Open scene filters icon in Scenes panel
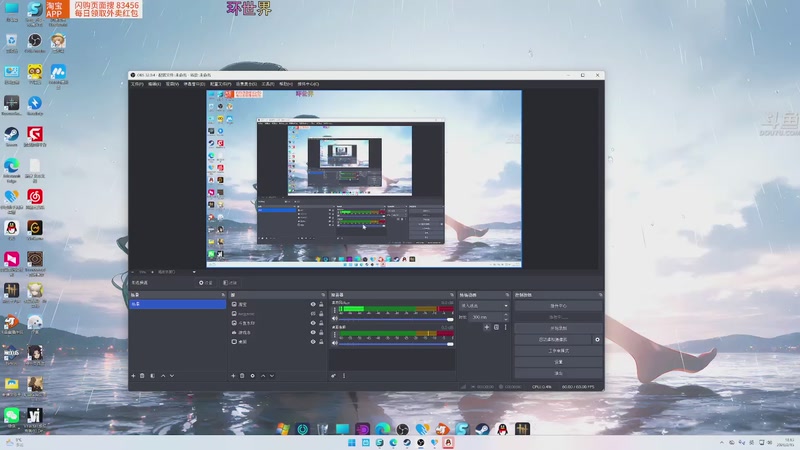This screenshot has height=450, width=800. [153, 376]
